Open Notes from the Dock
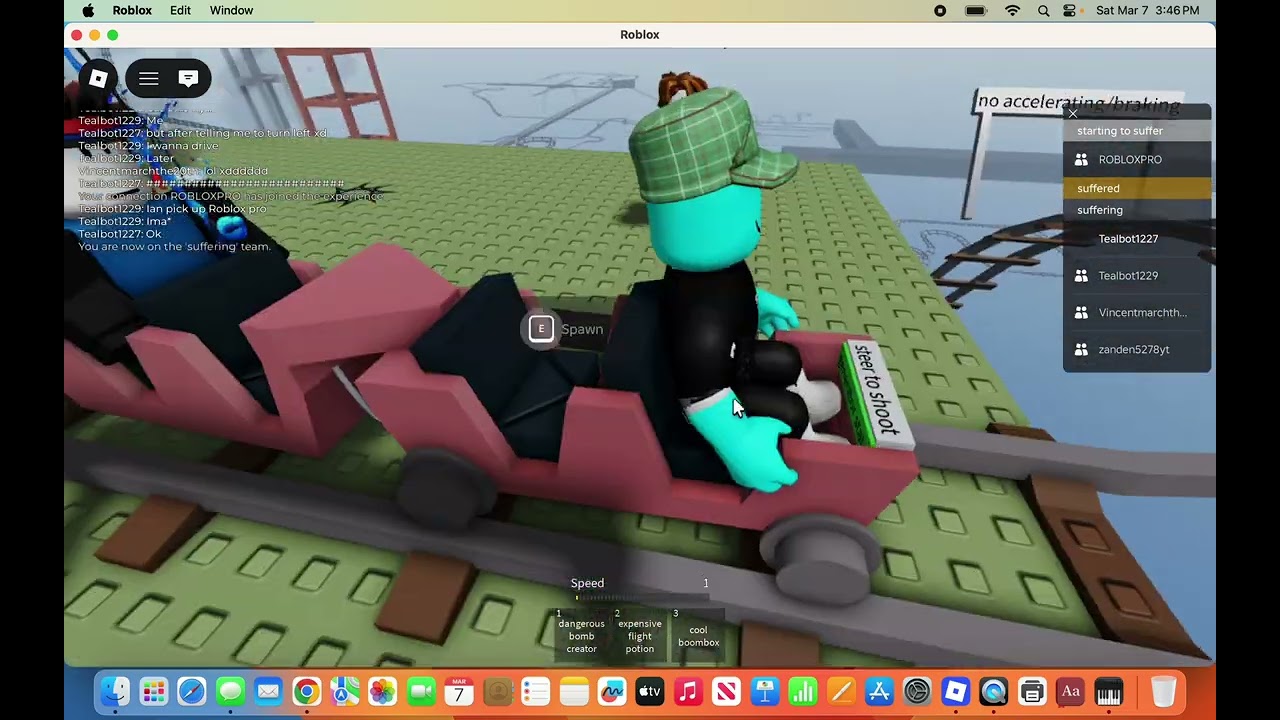 tap(574, 691)
